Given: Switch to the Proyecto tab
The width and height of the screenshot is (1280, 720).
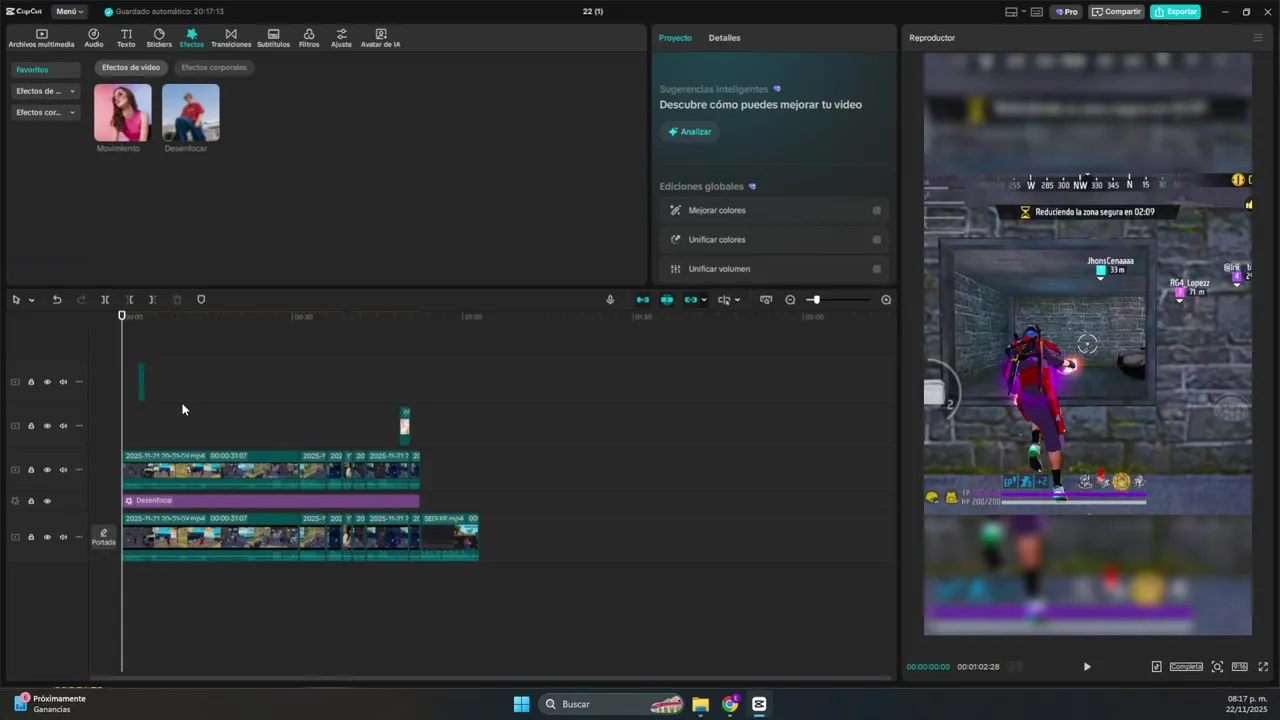Looking at the screenshot, I should tap(675, 38).
